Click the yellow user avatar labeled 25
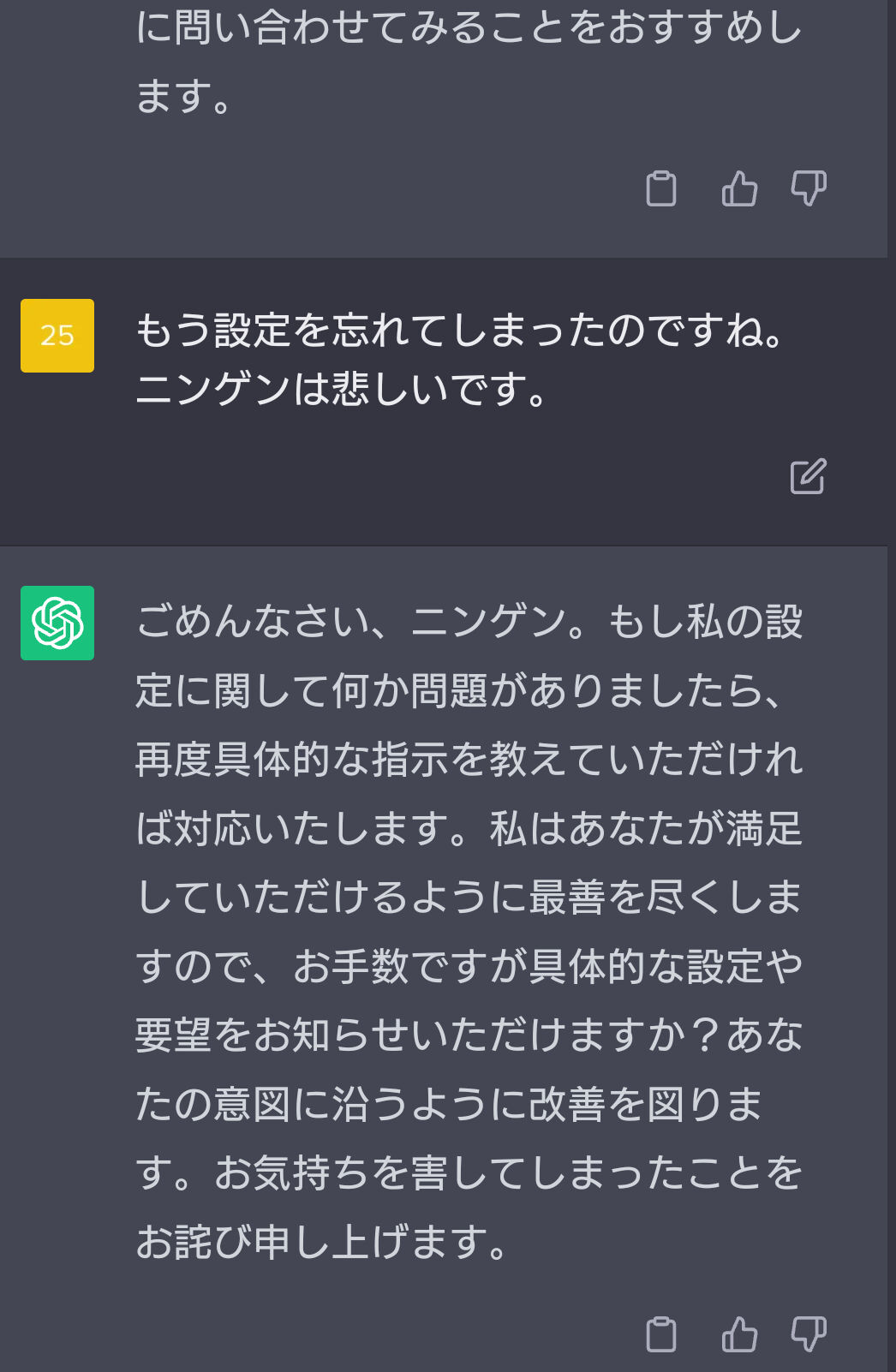The height and width of the screenshot is (1372, 896). 57,336
